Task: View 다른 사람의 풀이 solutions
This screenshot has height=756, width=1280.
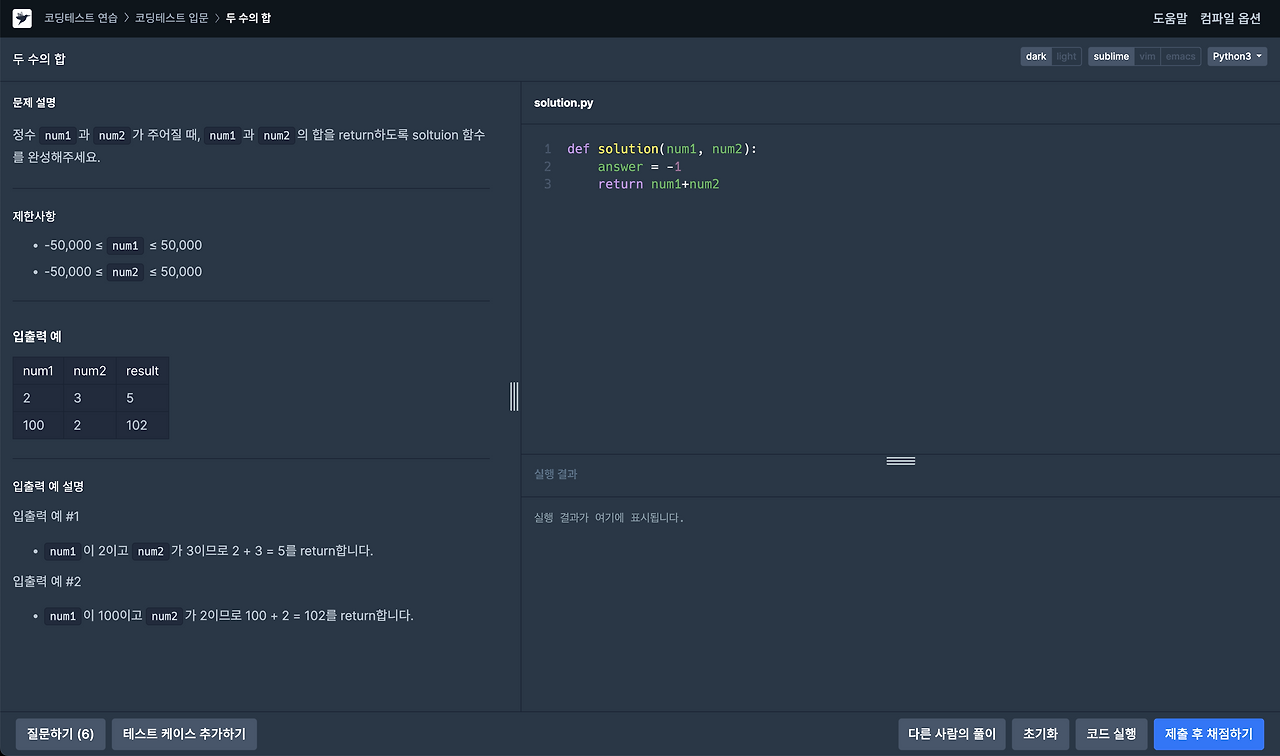Action: click(951, 733)
